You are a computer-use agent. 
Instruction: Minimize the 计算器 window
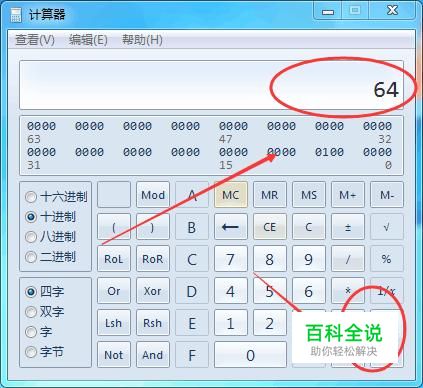coord(328,11)
